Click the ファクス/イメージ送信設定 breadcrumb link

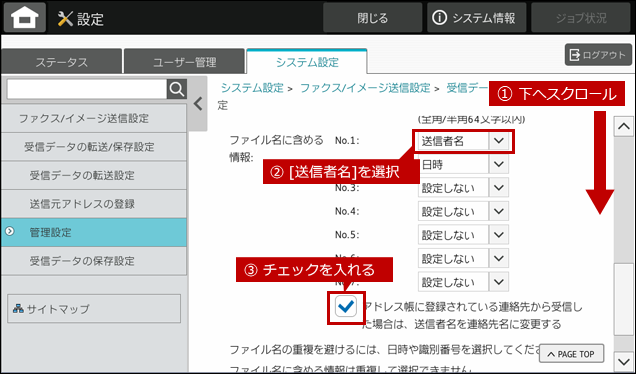tap(365, 88)
